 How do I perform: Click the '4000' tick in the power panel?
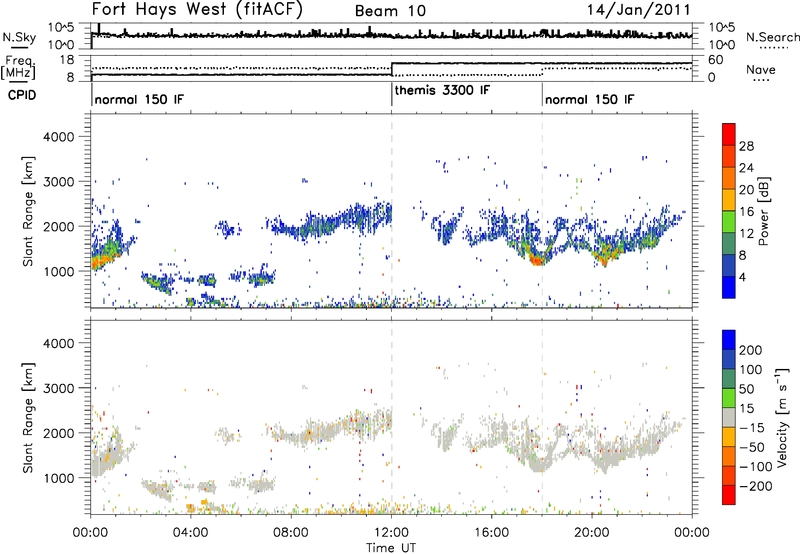point(59,137)
